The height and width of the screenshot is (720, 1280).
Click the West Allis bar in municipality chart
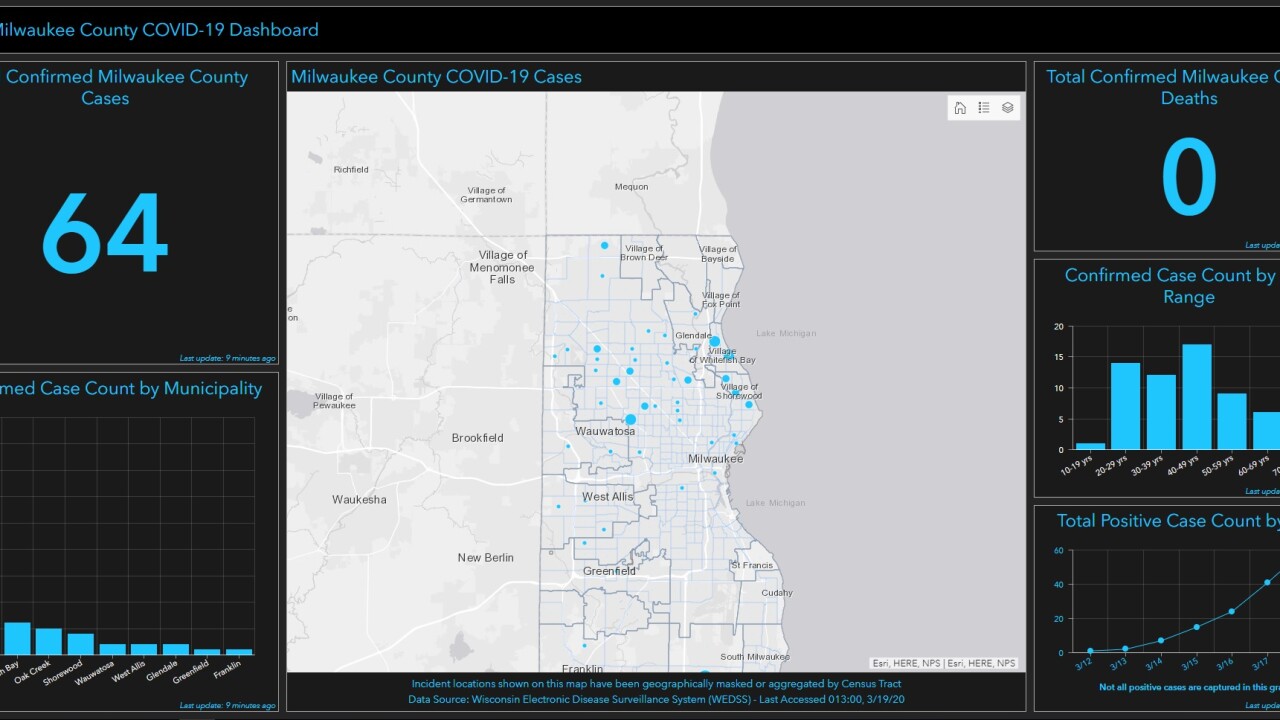[144, 649]
